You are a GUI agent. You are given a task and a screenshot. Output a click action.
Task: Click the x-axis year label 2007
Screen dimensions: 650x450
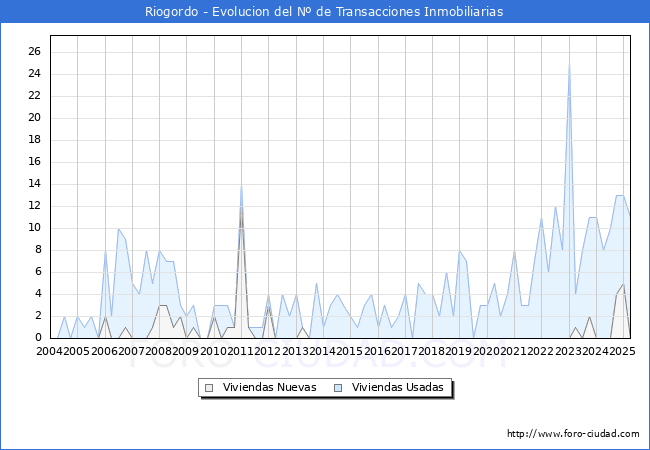tap(132, 351)
